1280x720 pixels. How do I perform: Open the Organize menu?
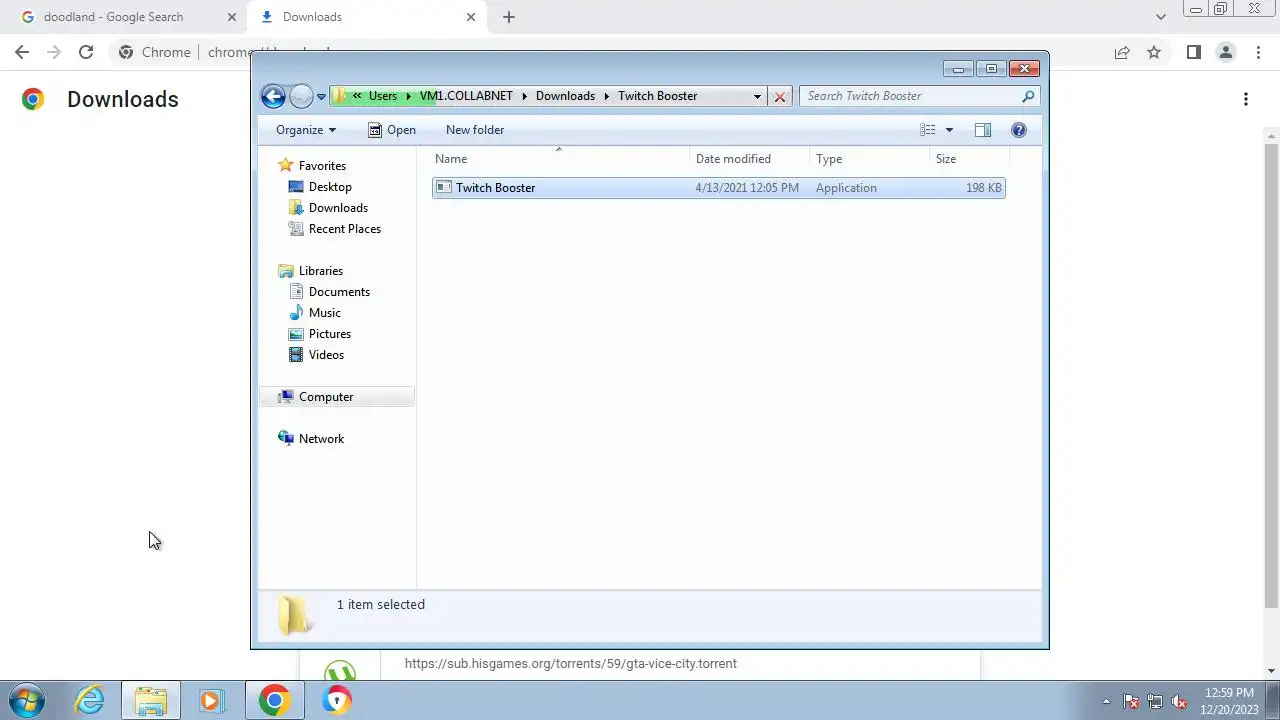[x=306, y=130]
